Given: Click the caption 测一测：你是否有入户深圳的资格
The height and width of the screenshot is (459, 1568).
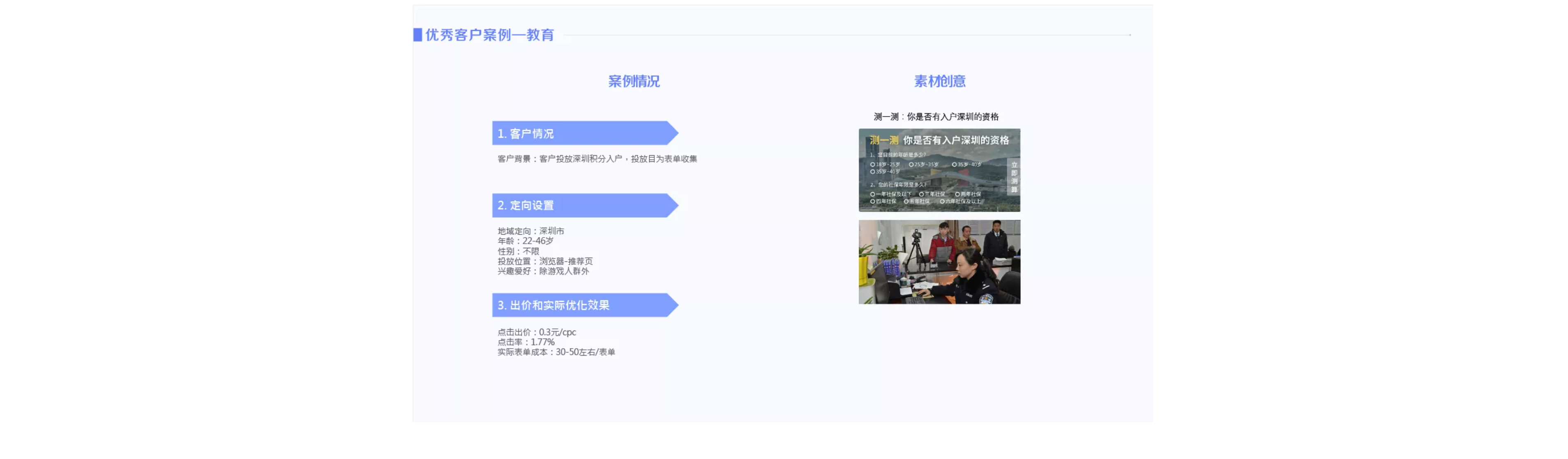Looking at the screenshot, I should point(936,117).
